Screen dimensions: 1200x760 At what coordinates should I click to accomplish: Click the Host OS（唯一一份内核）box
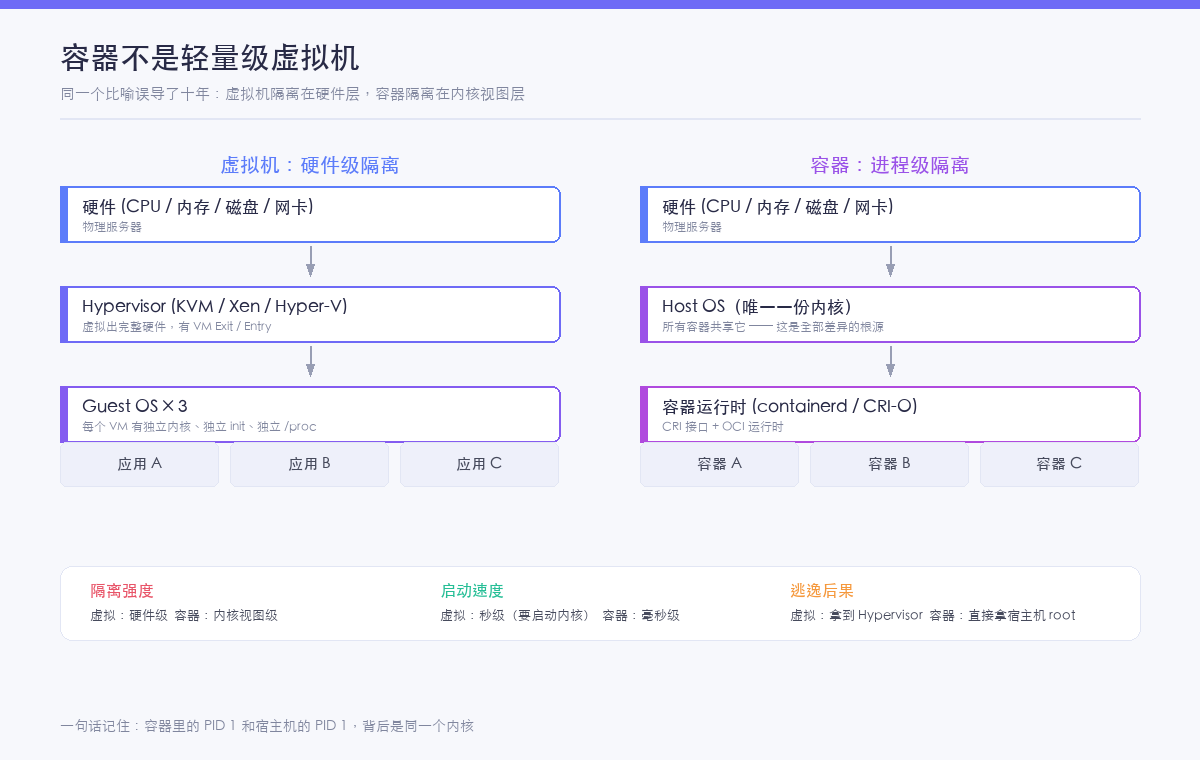pyautogui.click(x=890, y=314)
